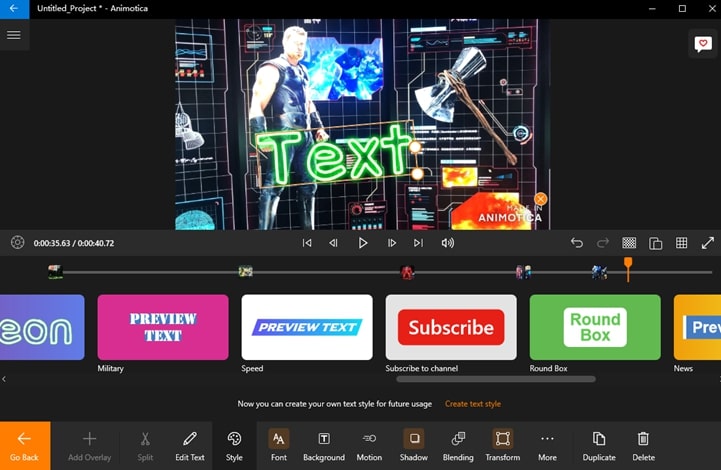The height and width of the screenshot is (470, 721).
Task: Click the time display 0:00:35.63
Action: pos(52,243)
